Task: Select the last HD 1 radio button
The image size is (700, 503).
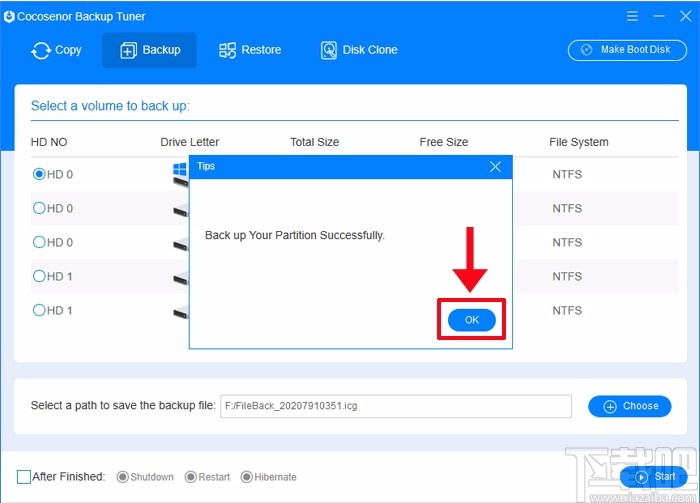Action: pos(39,310)
